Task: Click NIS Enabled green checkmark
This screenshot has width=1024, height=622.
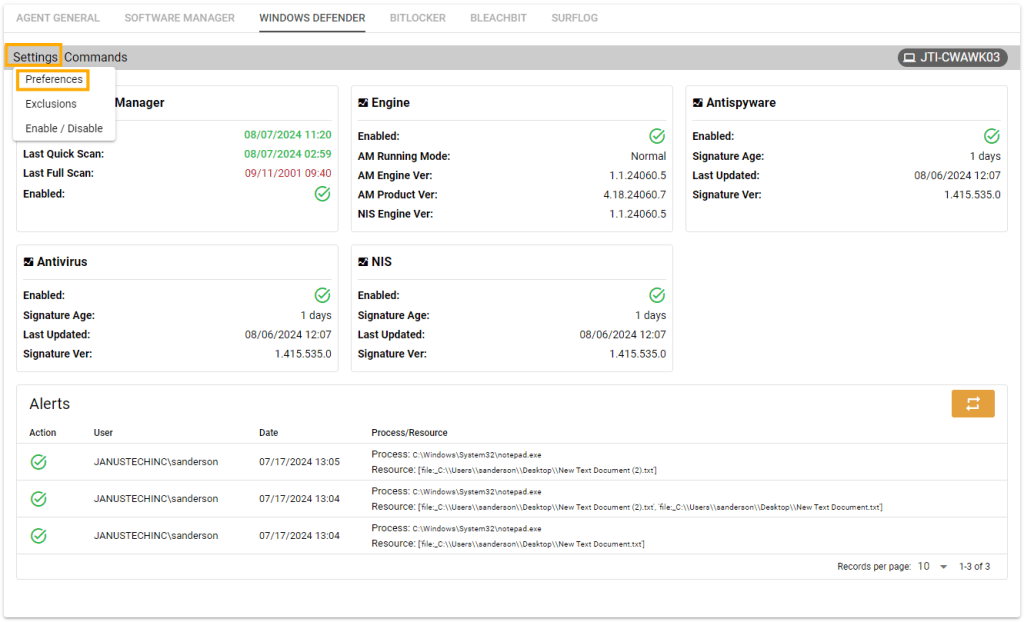Action: click(x=657, y=295)
